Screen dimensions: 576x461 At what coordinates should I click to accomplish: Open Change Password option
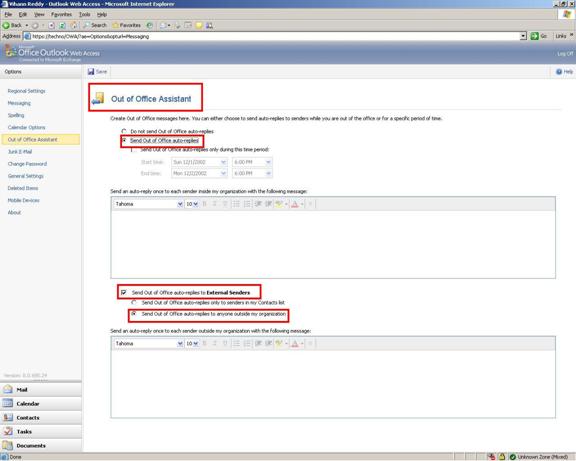click(x=27, y=163)
